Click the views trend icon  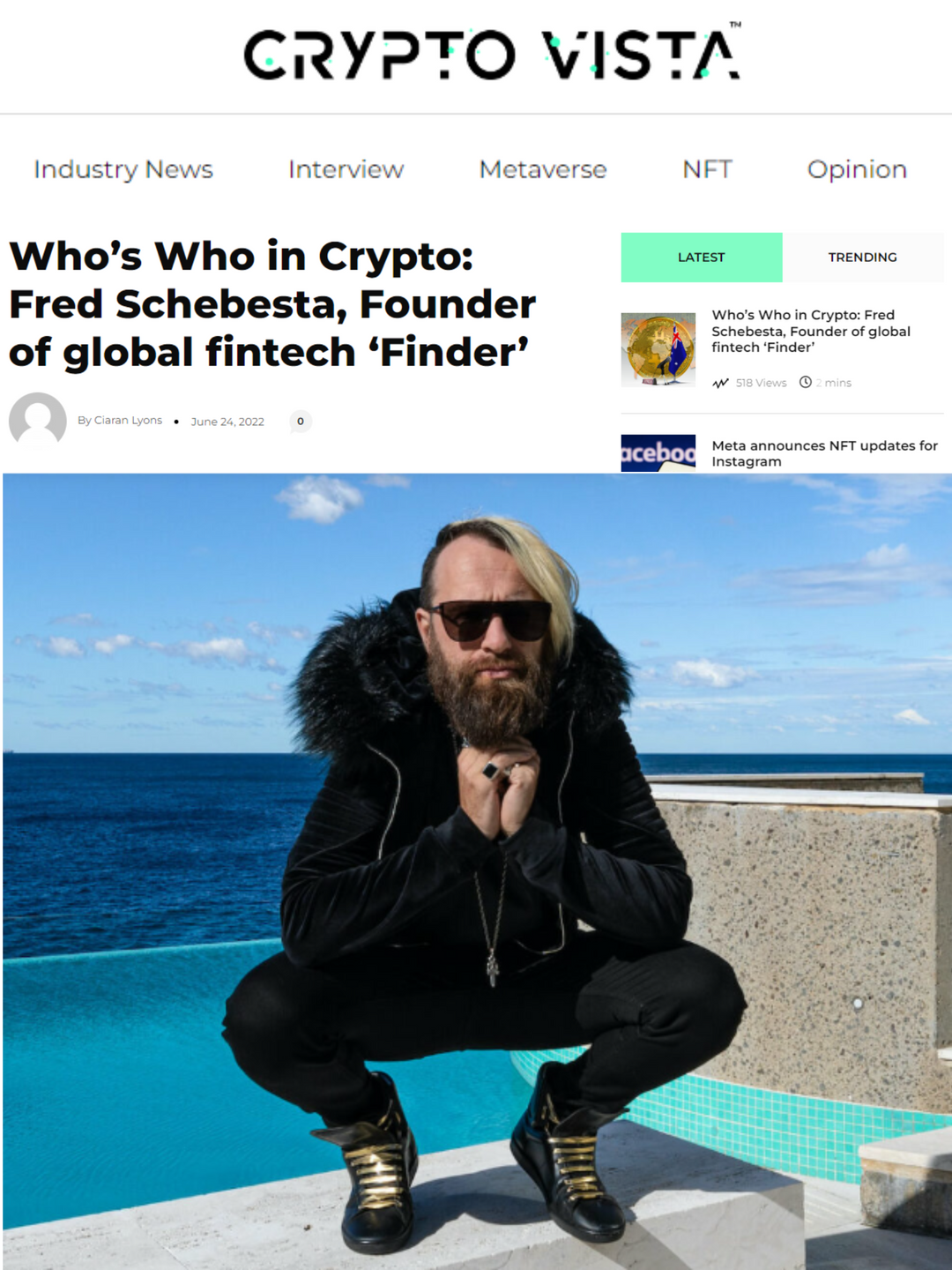point(721,383)
